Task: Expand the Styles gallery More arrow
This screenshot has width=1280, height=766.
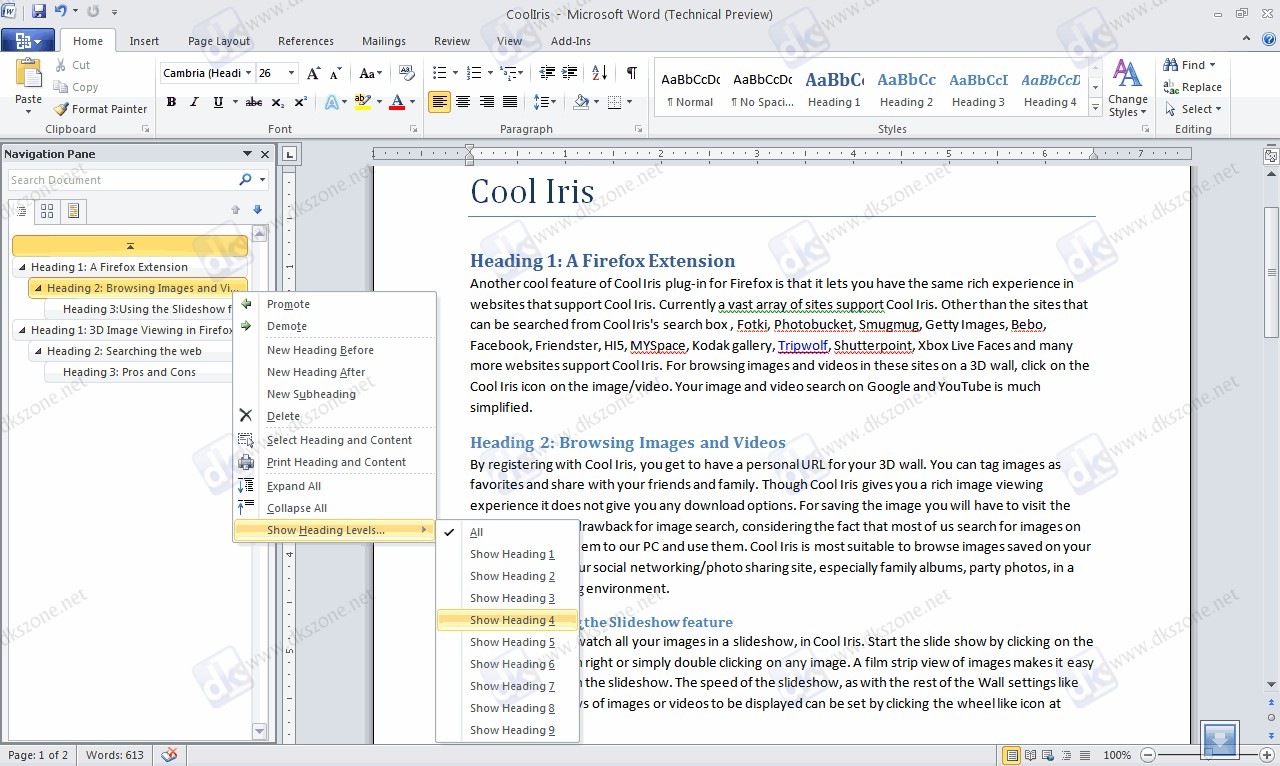Action: pos(1096,108)
